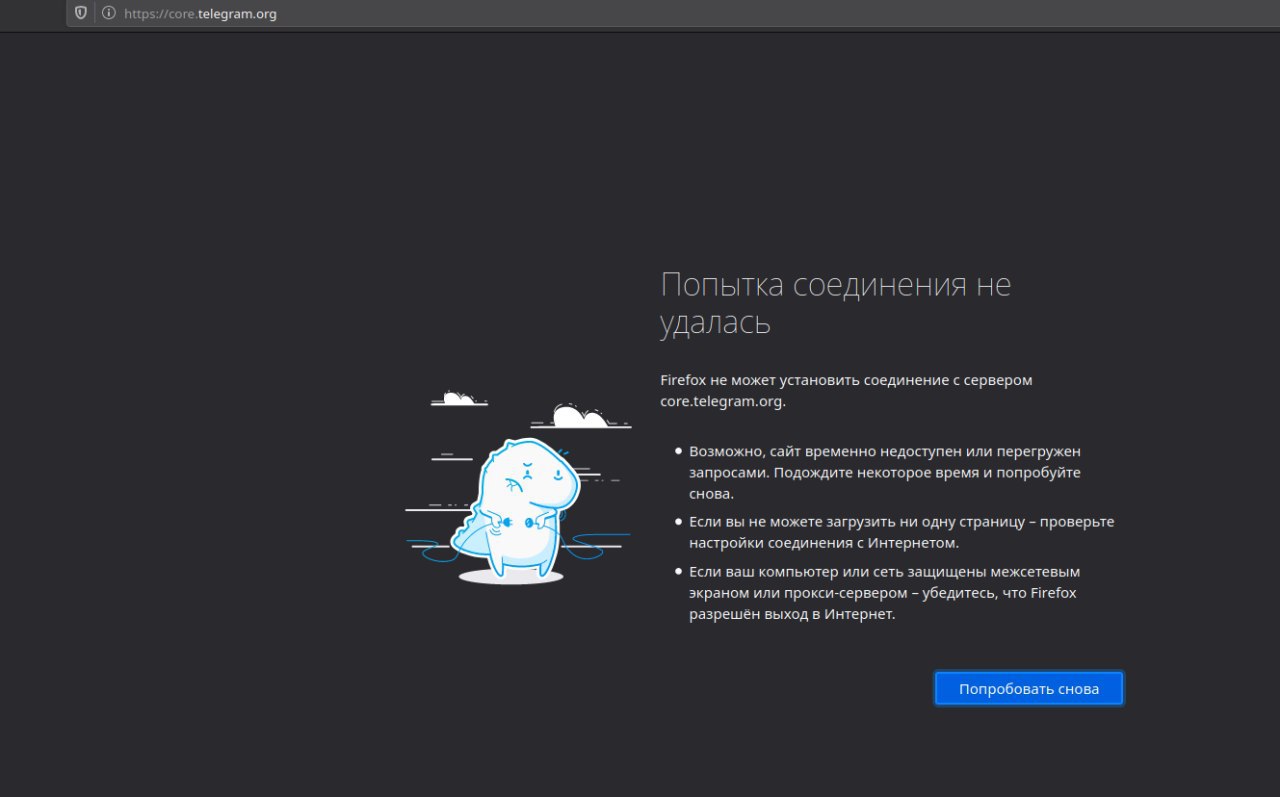Image resolution: width=1280 pixels, height=797 pixels.
Task: Click the larger right cloud in the illustration
Action: pyautogui.click(x=581, y=417)
